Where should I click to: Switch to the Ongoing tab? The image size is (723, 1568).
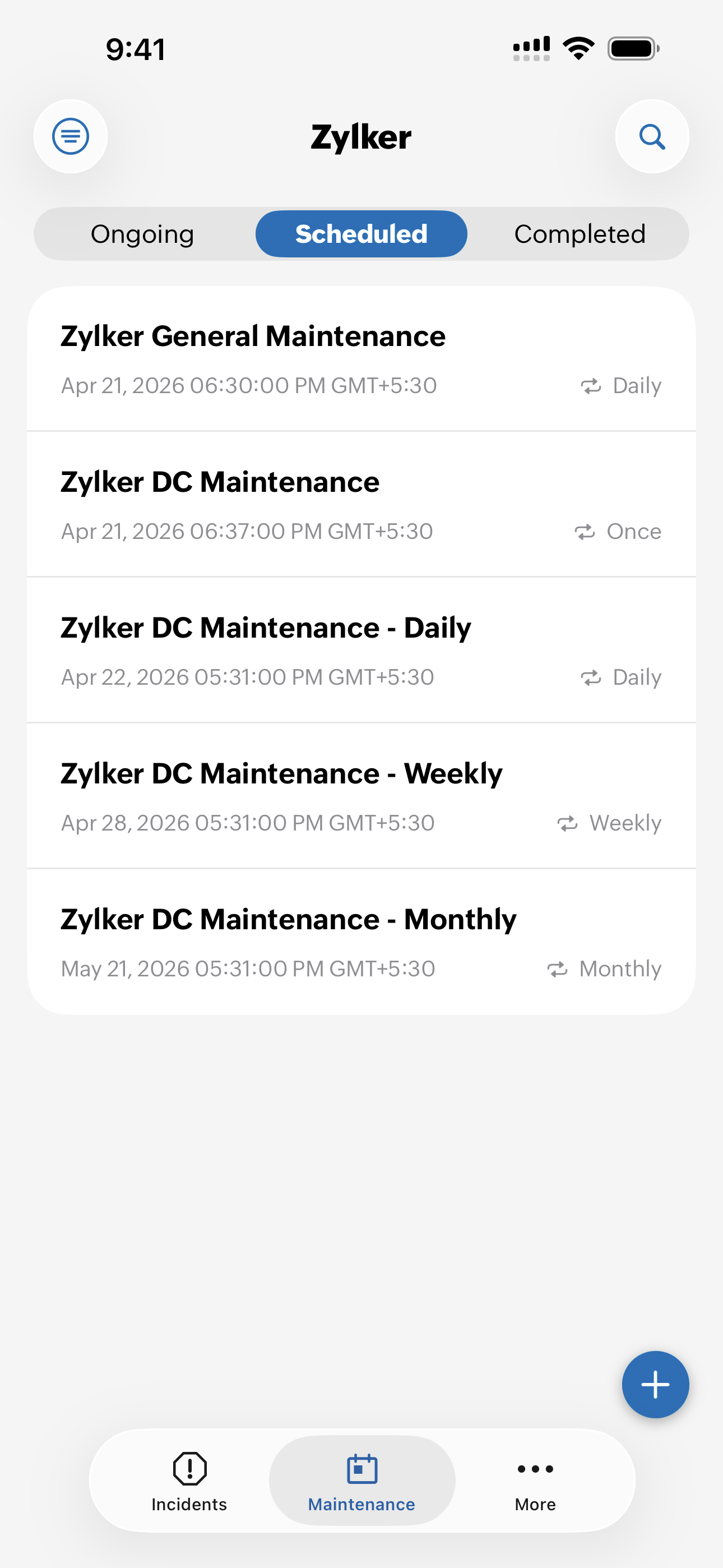tap(142, 234)
